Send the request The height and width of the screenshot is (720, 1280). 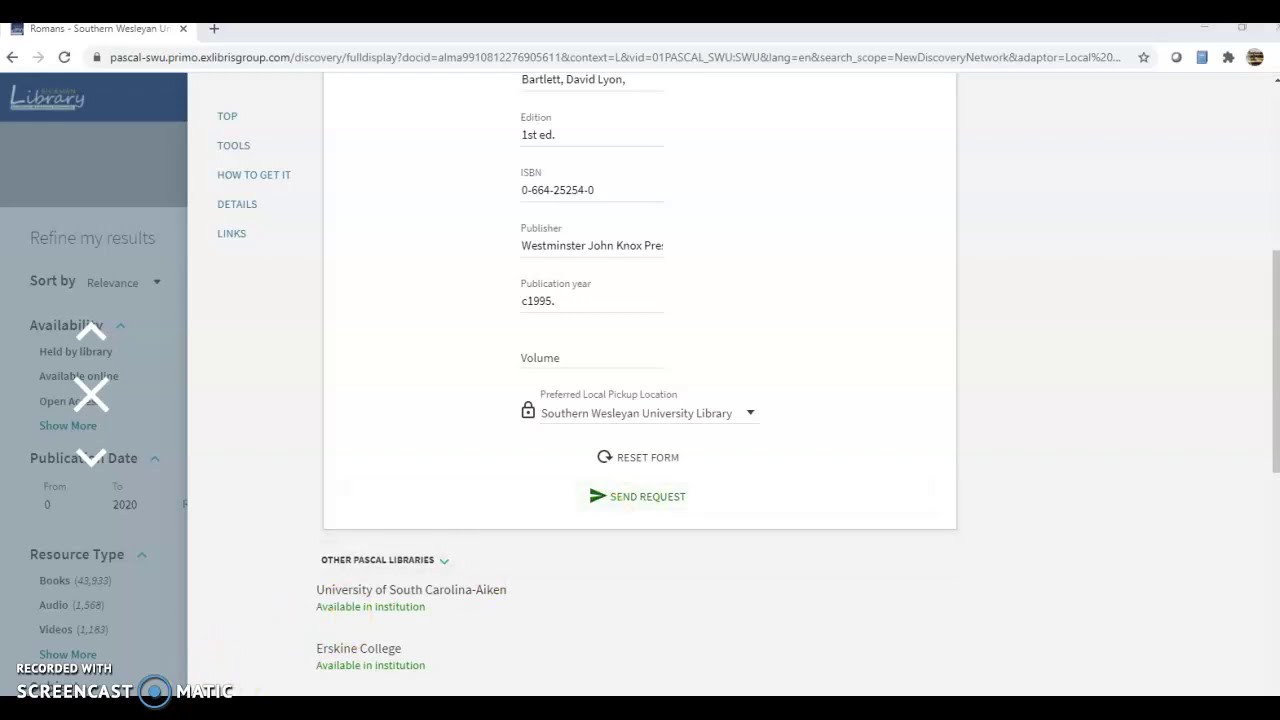638,496
